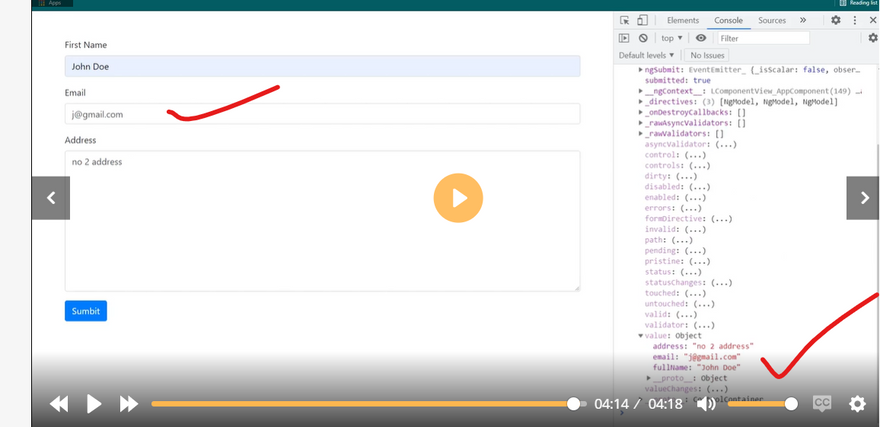This screenshot has height=427, width=880.
Task: Expand the _directives tree entry
Action: coord(641,102)
